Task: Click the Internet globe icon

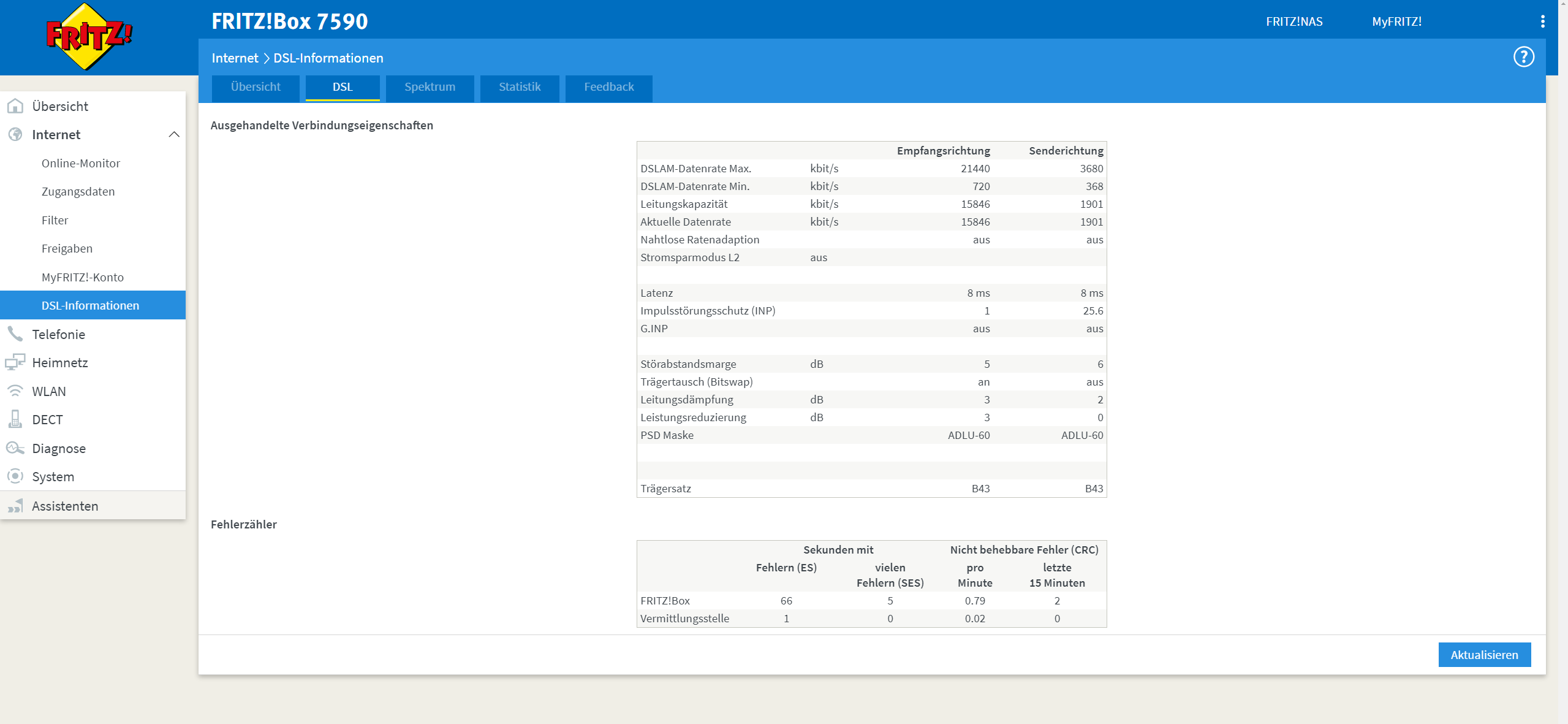Action: click(x=15, y=134)
